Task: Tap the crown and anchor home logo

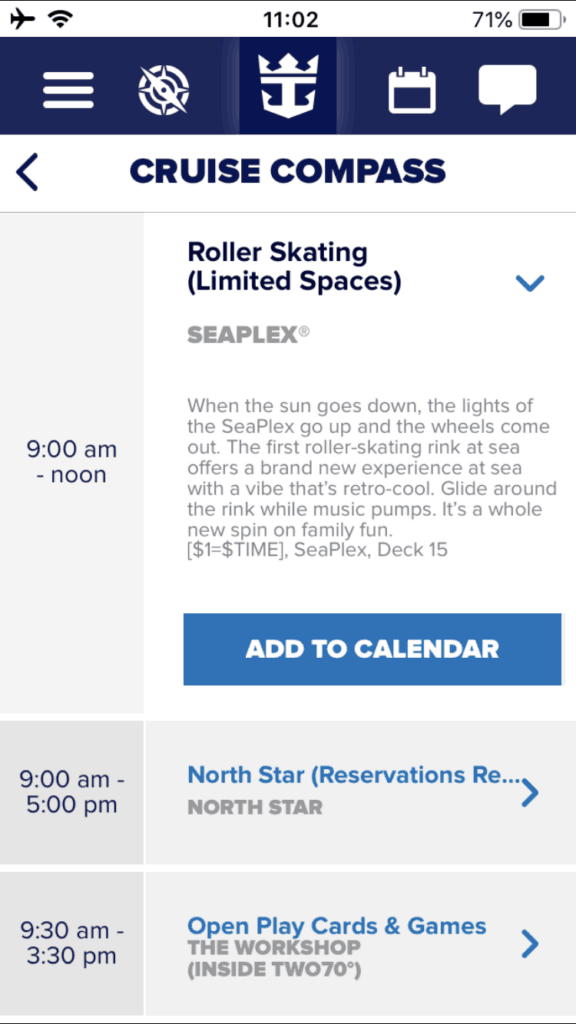Action: [x=288, y=85]
